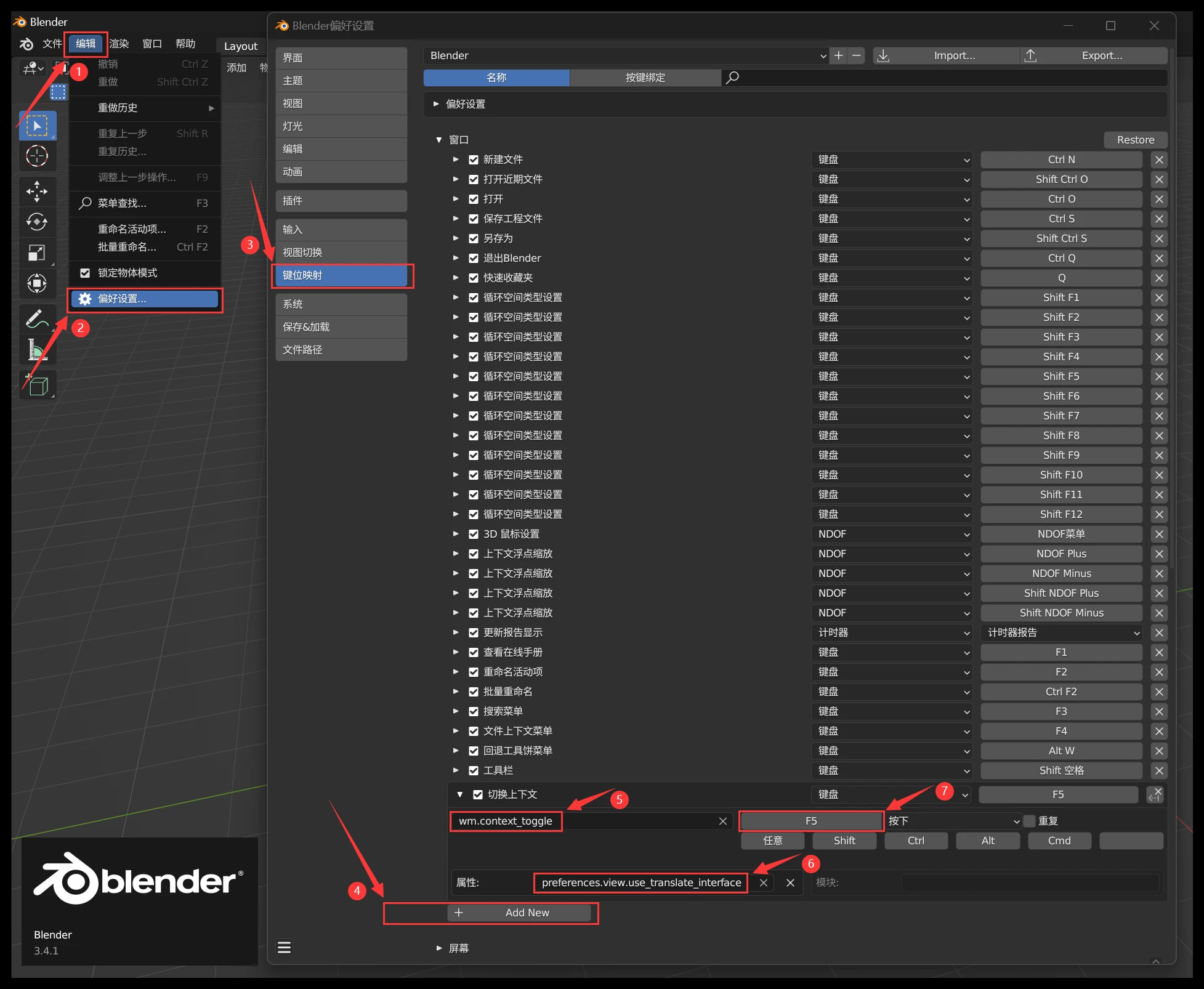Select the Scale tool
Viewport: 1204px width, 989px height.
37,252
